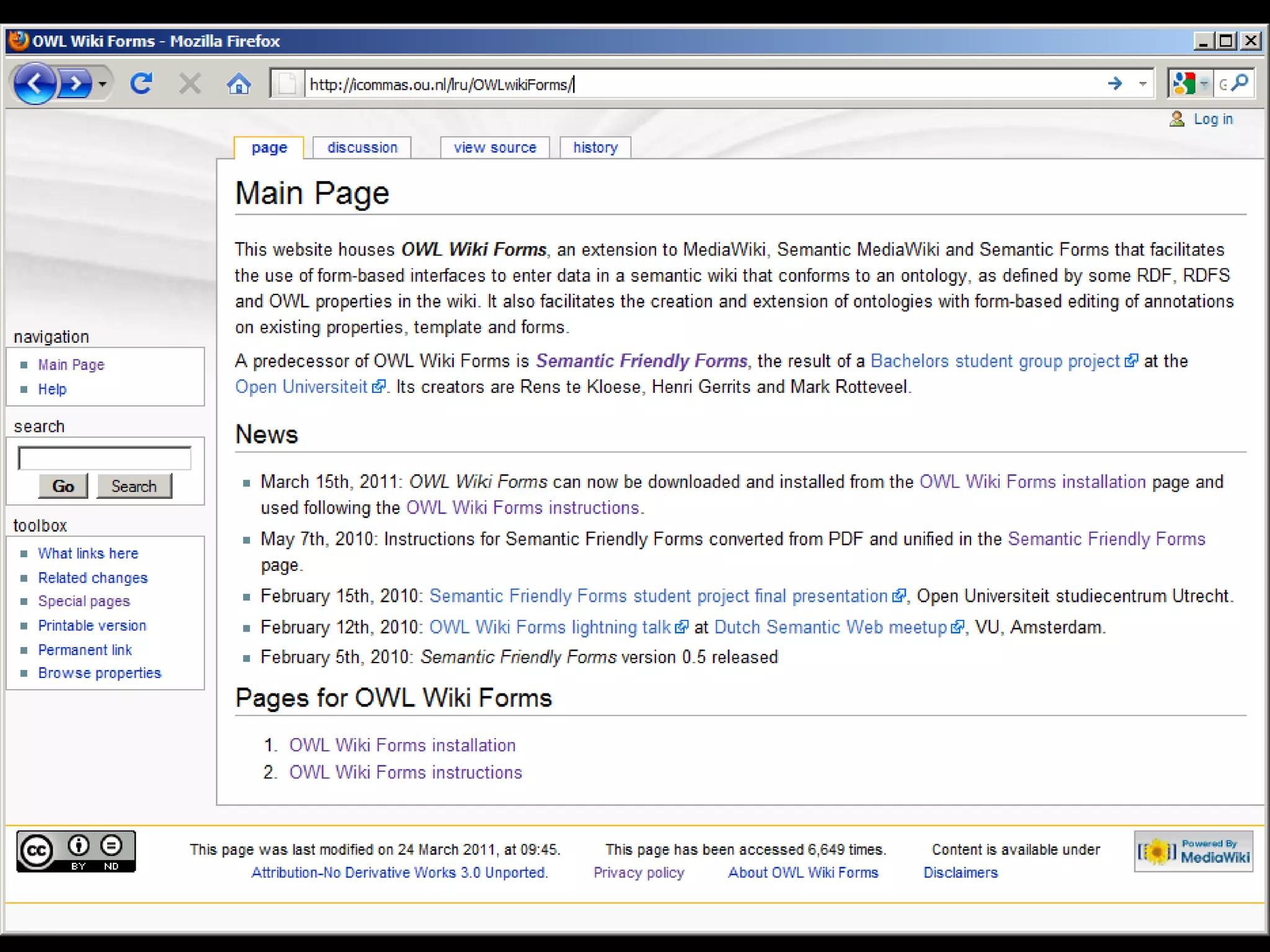The height and width of the screenshot is (952, 1270).
Task: Click the Stop loading X icon
Action: (x=190, y=83)
